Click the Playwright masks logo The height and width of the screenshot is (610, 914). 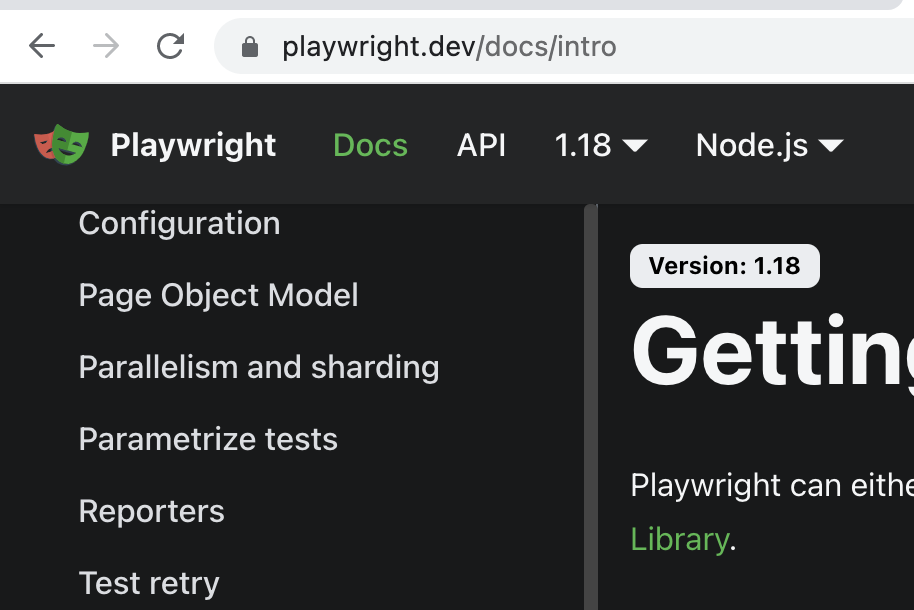tap(60, 145)
